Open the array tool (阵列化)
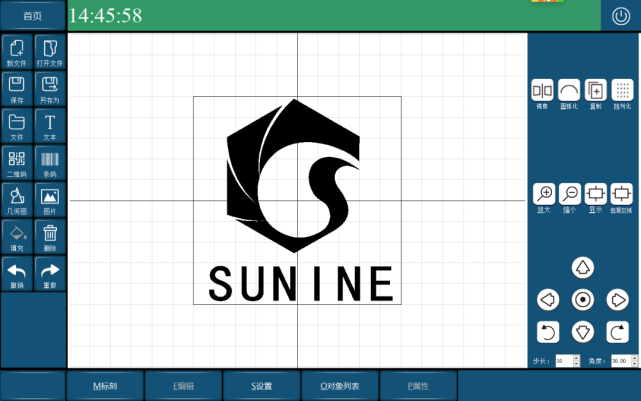 pyautogui.click(x=622, y=90)
